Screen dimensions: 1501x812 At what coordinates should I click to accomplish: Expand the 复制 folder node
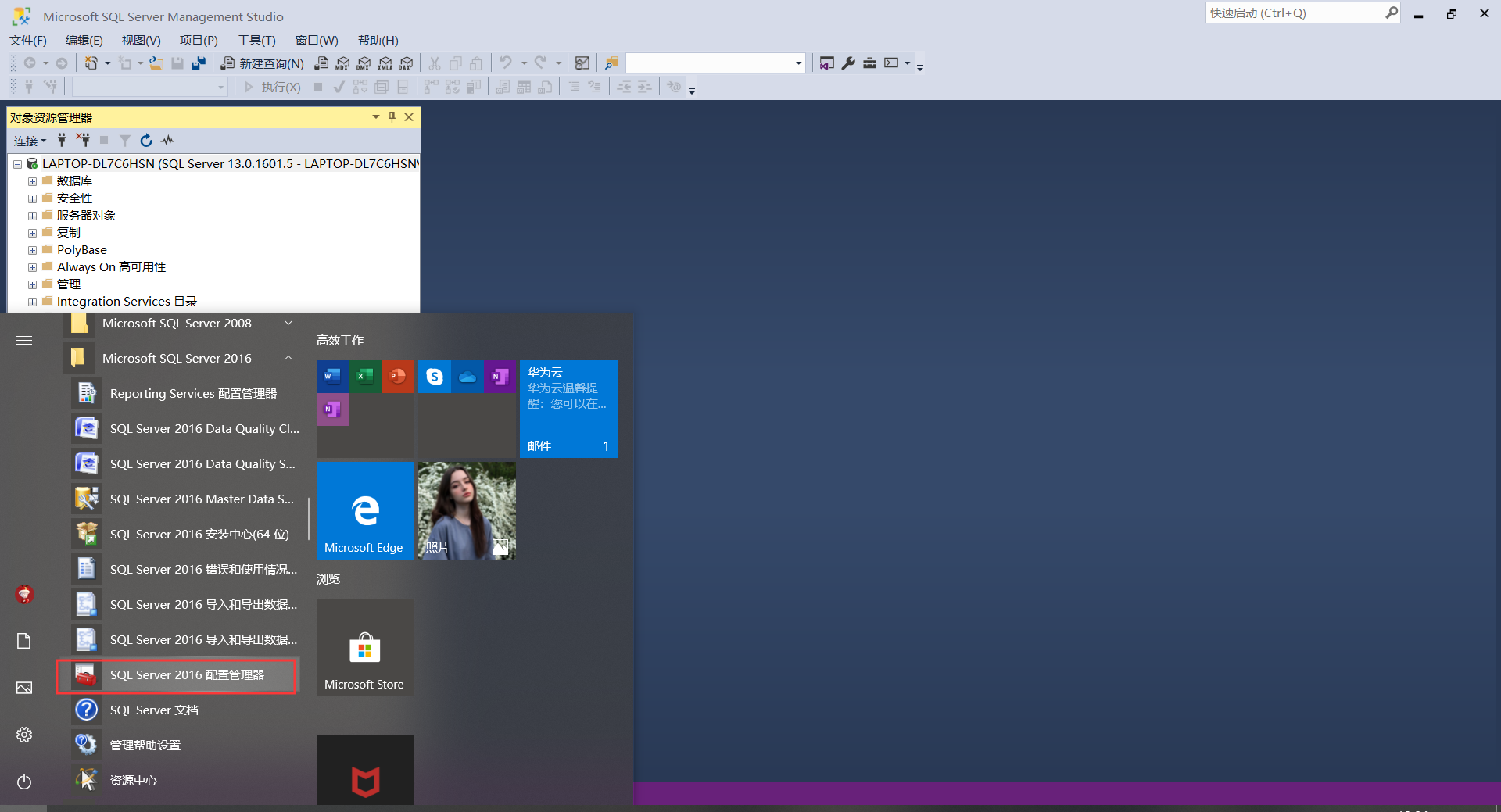[32, 233]
